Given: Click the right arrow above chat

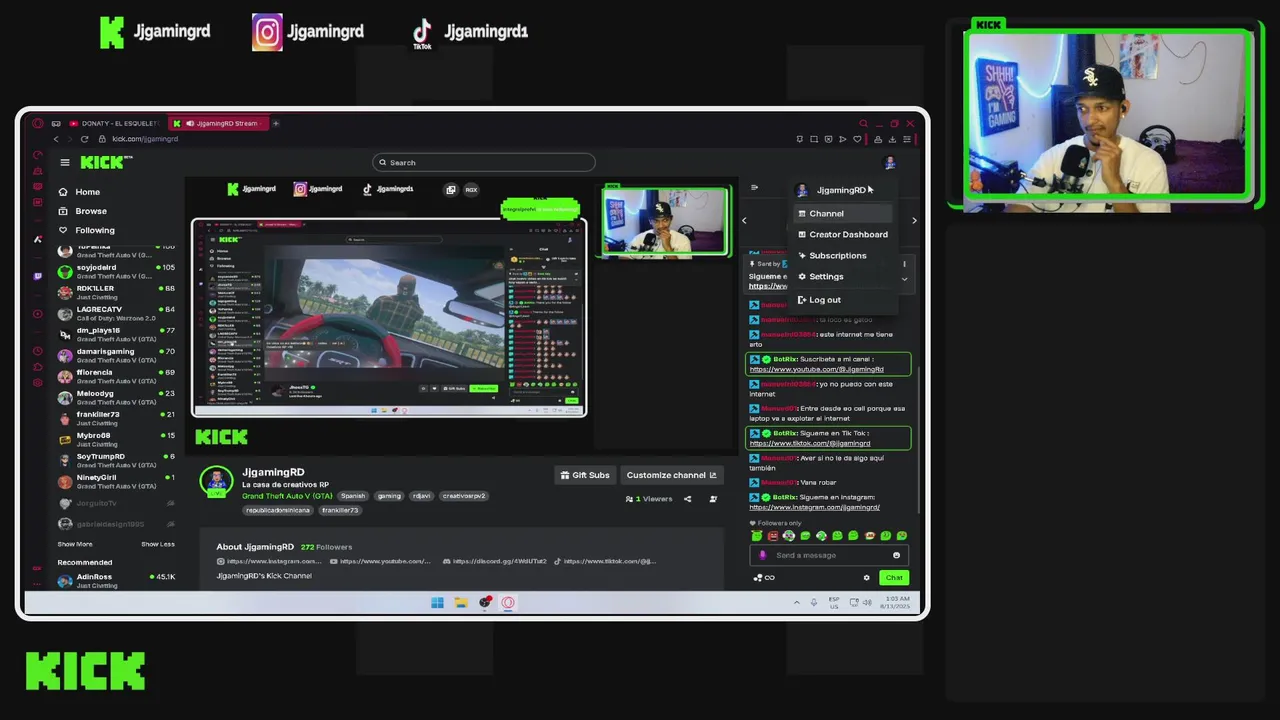Looking at the screenshot, I should click(914, 220).
